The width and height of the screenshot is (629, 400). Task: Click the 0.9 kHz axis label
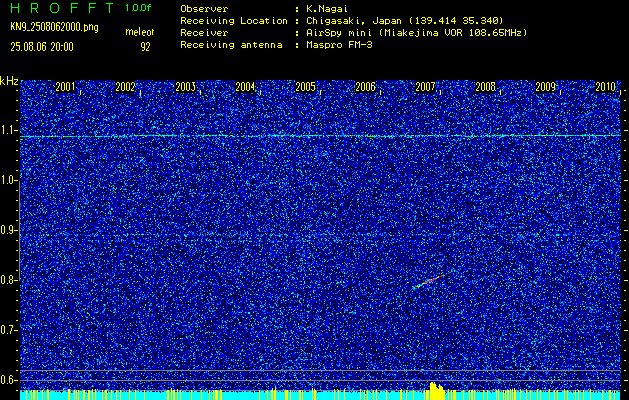point(8,230)
